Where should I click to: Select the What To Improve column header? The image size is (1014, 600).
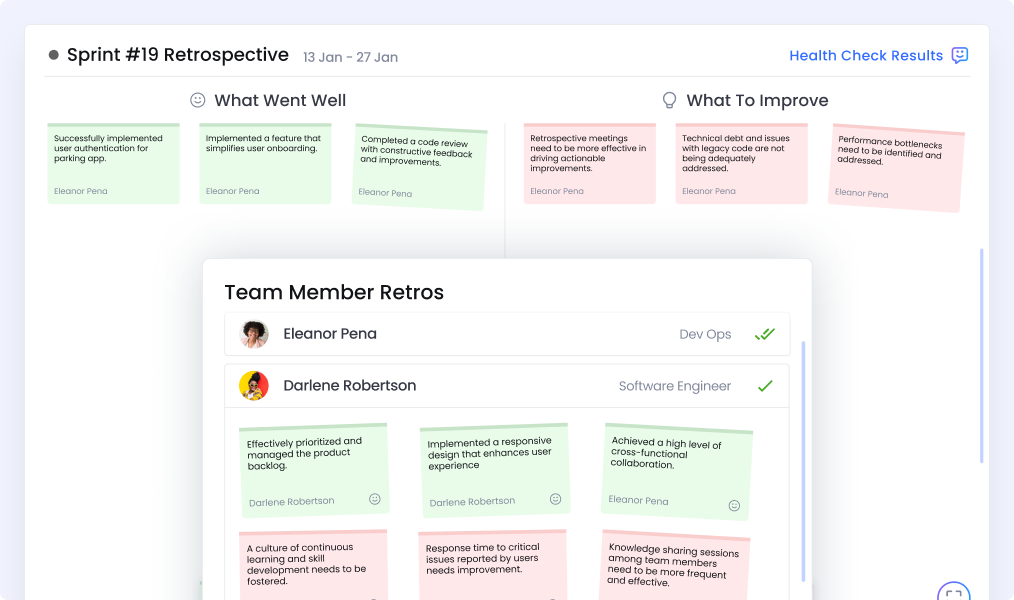pos(757,100)
